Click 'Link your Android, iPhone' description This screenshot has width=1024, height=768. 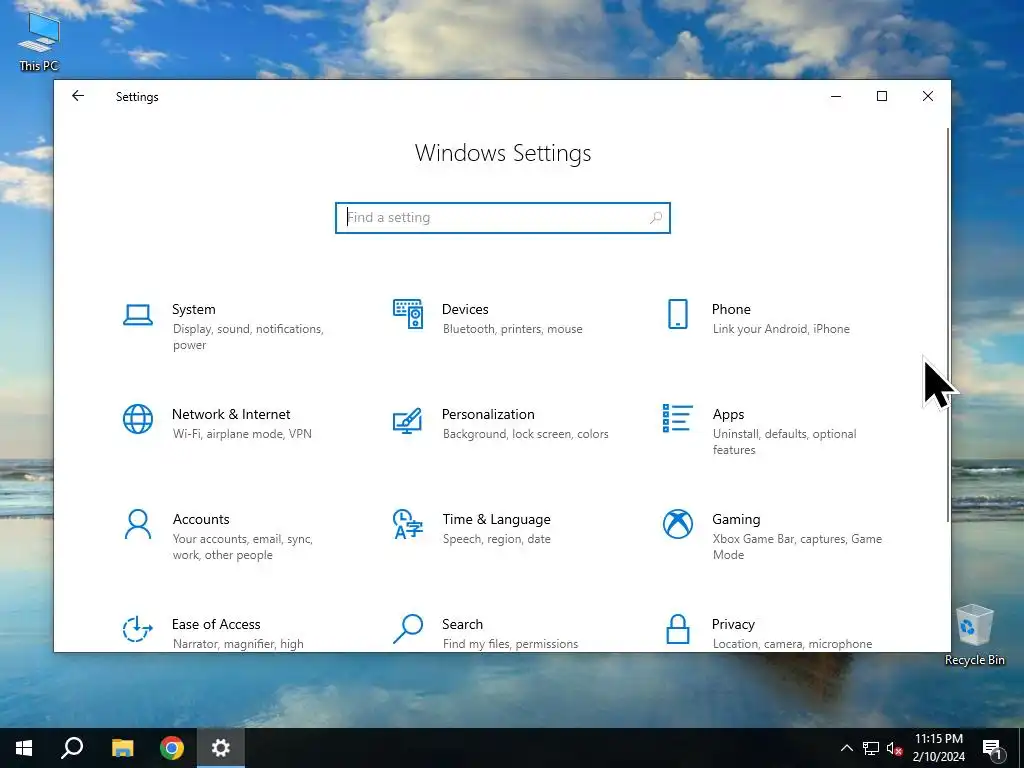tap(781, 329)
